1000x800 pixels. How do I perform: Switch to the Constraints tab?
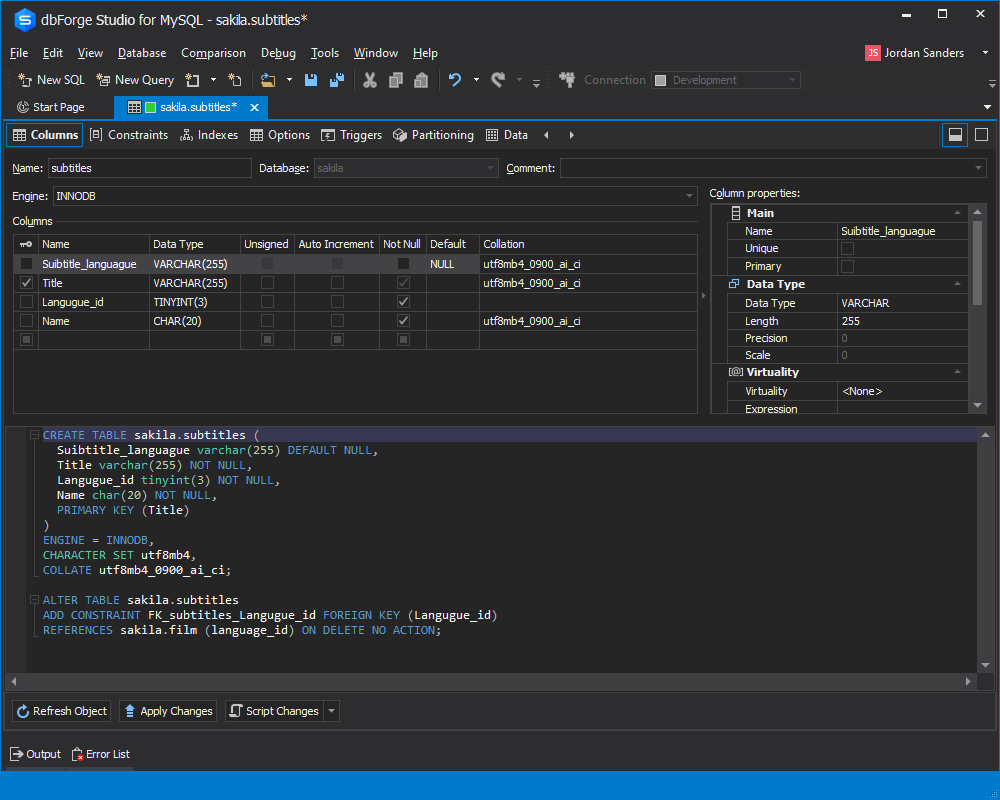coord(129,135)
